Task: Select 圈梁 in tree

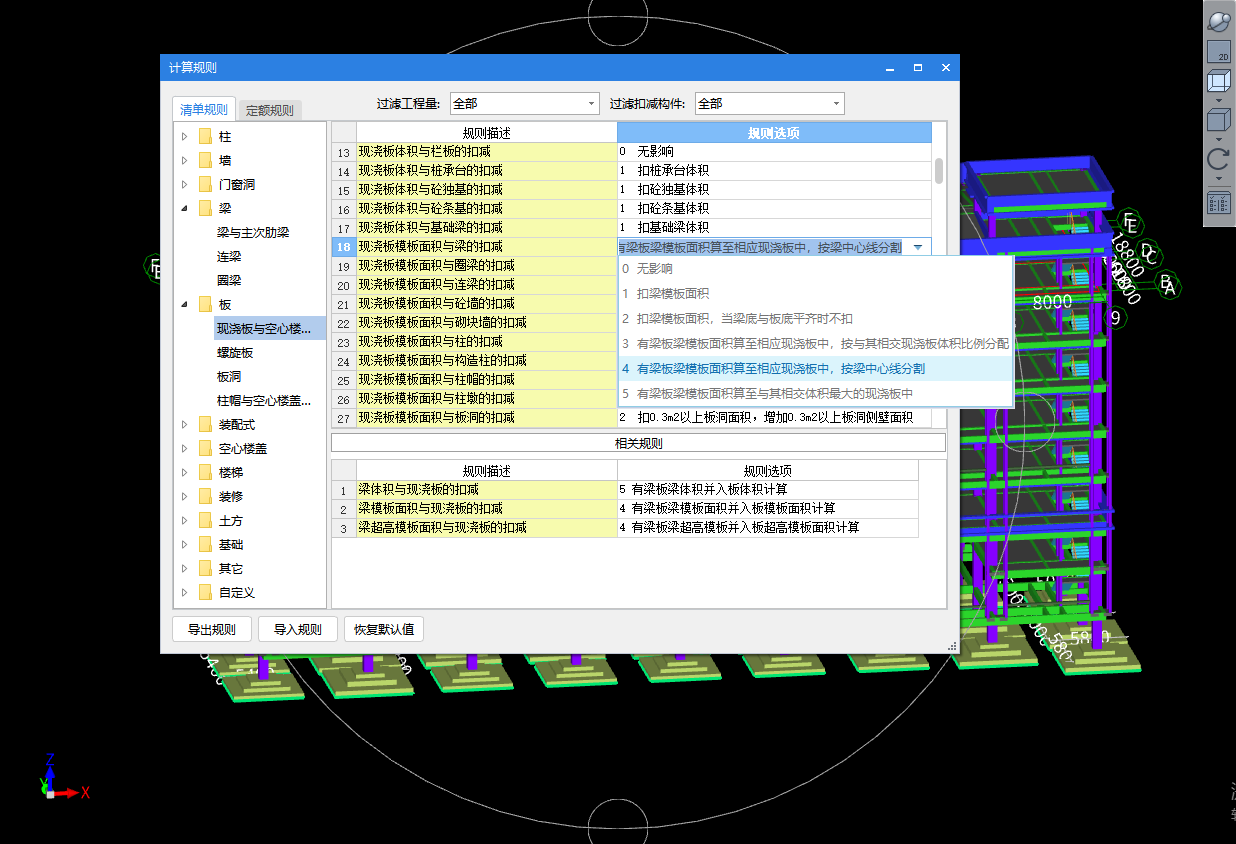Action: pos(229,280)
